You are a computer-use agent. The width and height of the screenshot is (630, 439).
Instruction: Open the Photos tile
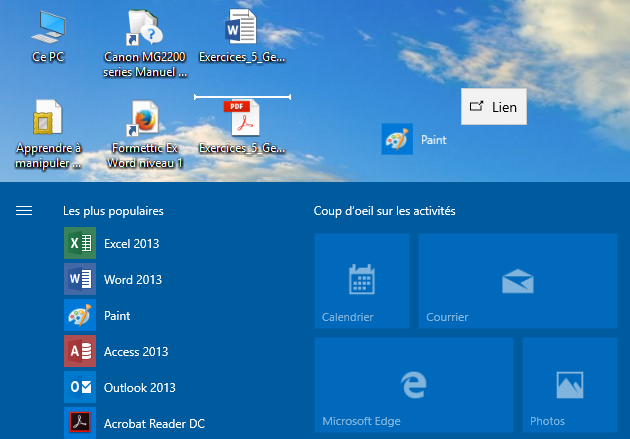pyautogui.click(x=570, y=385)
